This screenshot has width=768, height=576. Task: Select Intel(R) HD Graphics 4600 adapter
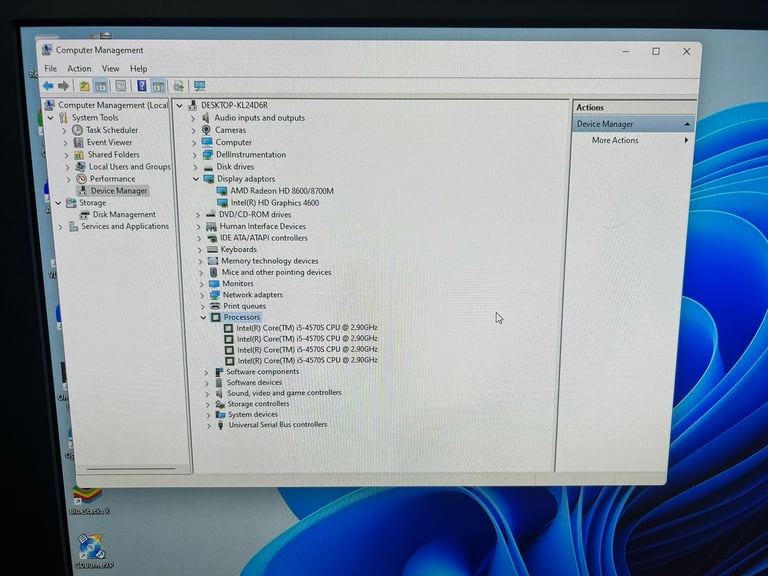pyautogui.click(x=274, y=202)
